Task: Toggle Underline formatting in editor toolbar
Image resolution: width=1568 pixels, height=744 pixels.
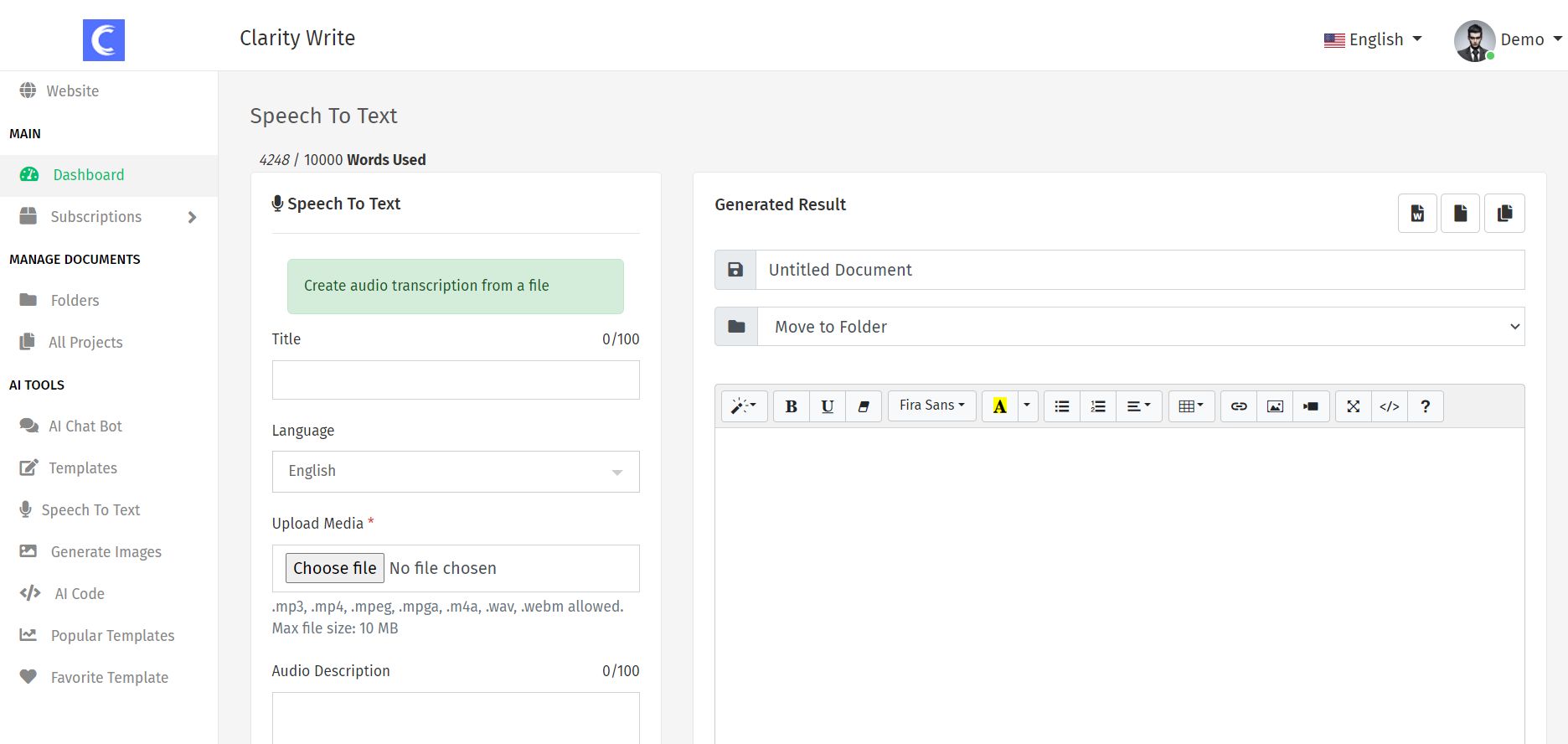Action: [x=828, y=406]
